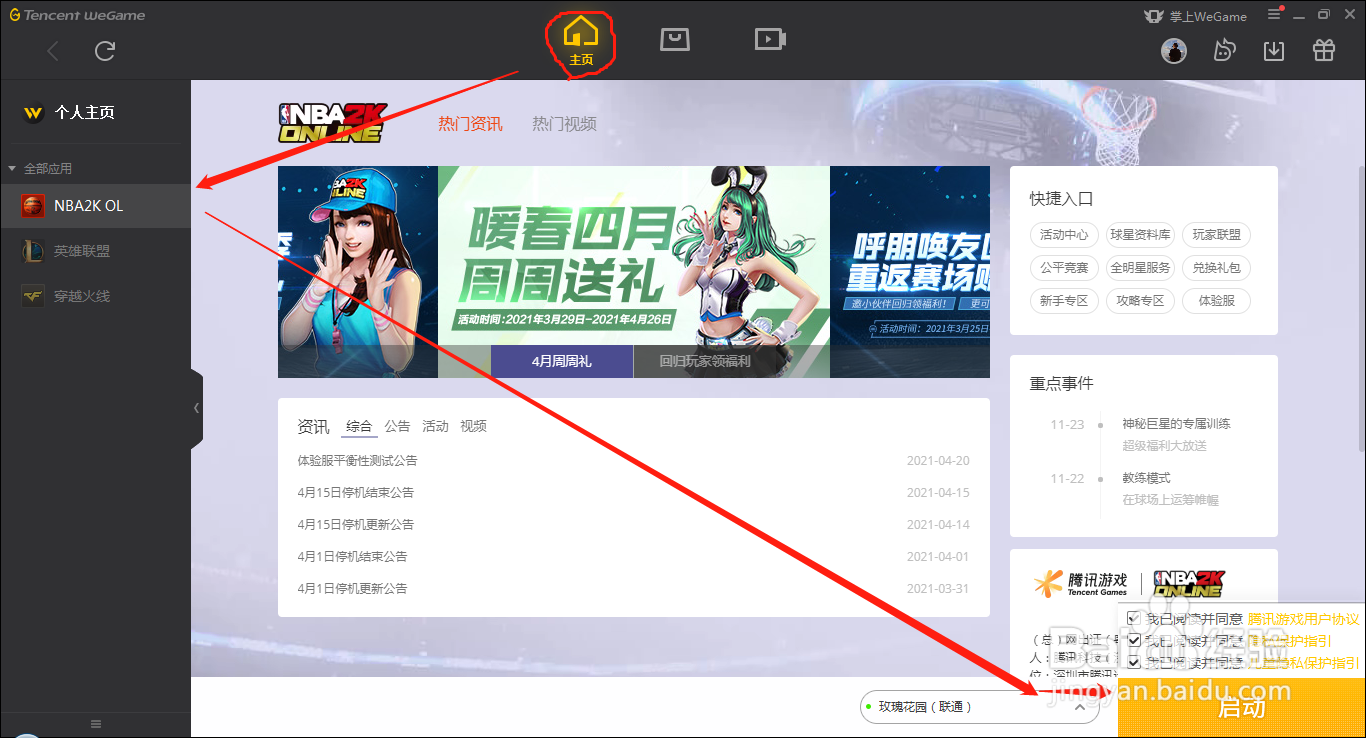Open 攻略专区 quick entry
This screenshot has width=1366, height=738.
1140,301
